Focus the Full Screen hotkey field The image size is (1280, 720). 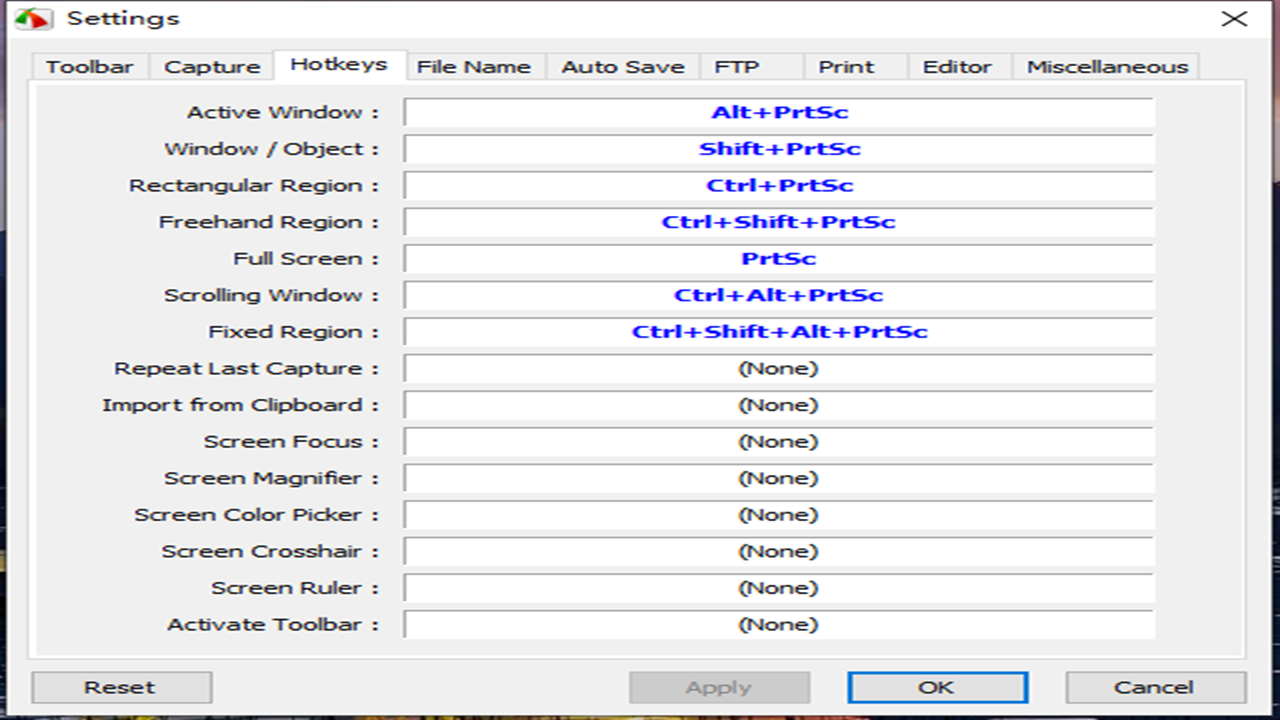point(779,258)
